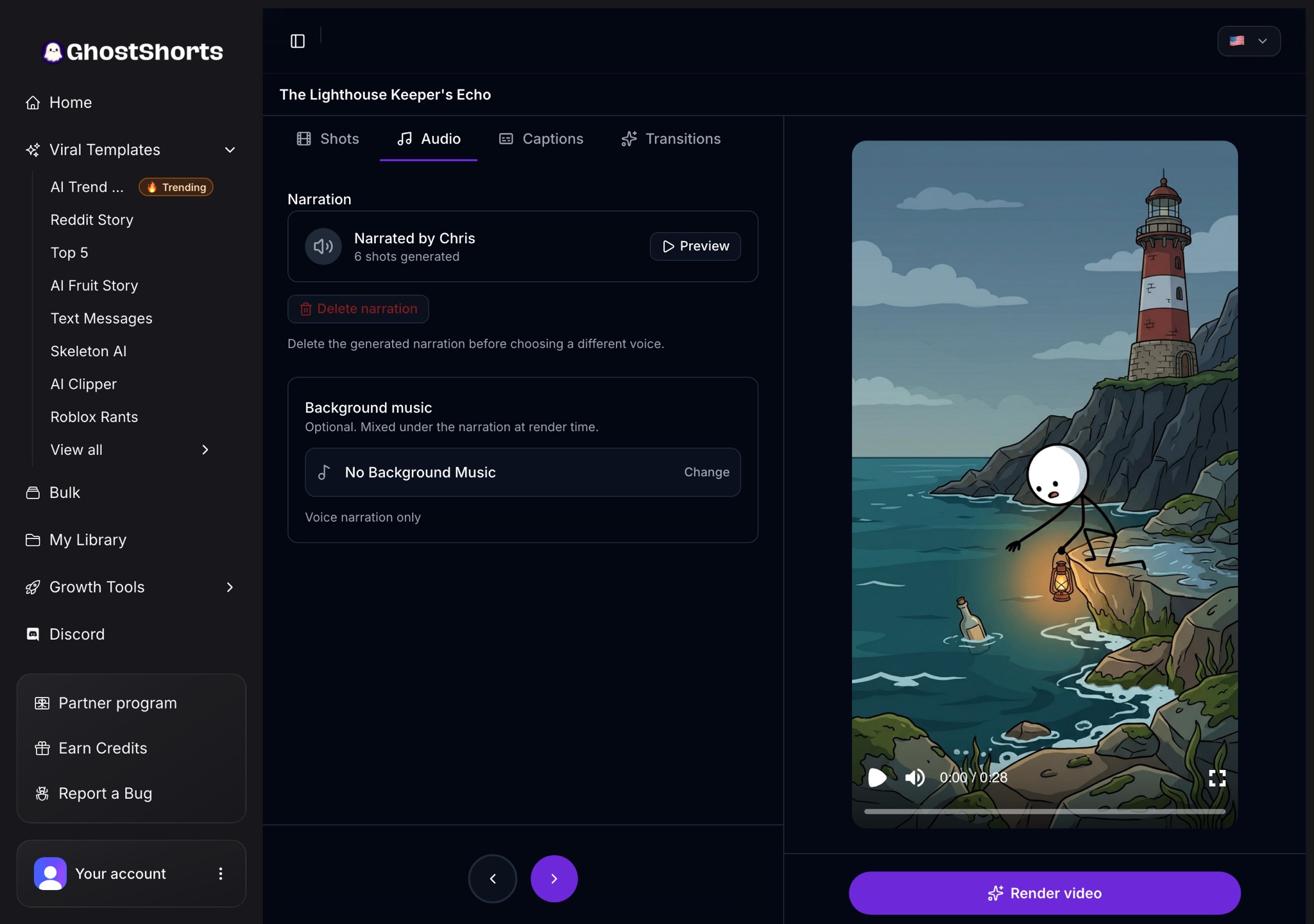
Task: Open Partner program
Action: tap(106, 703)
